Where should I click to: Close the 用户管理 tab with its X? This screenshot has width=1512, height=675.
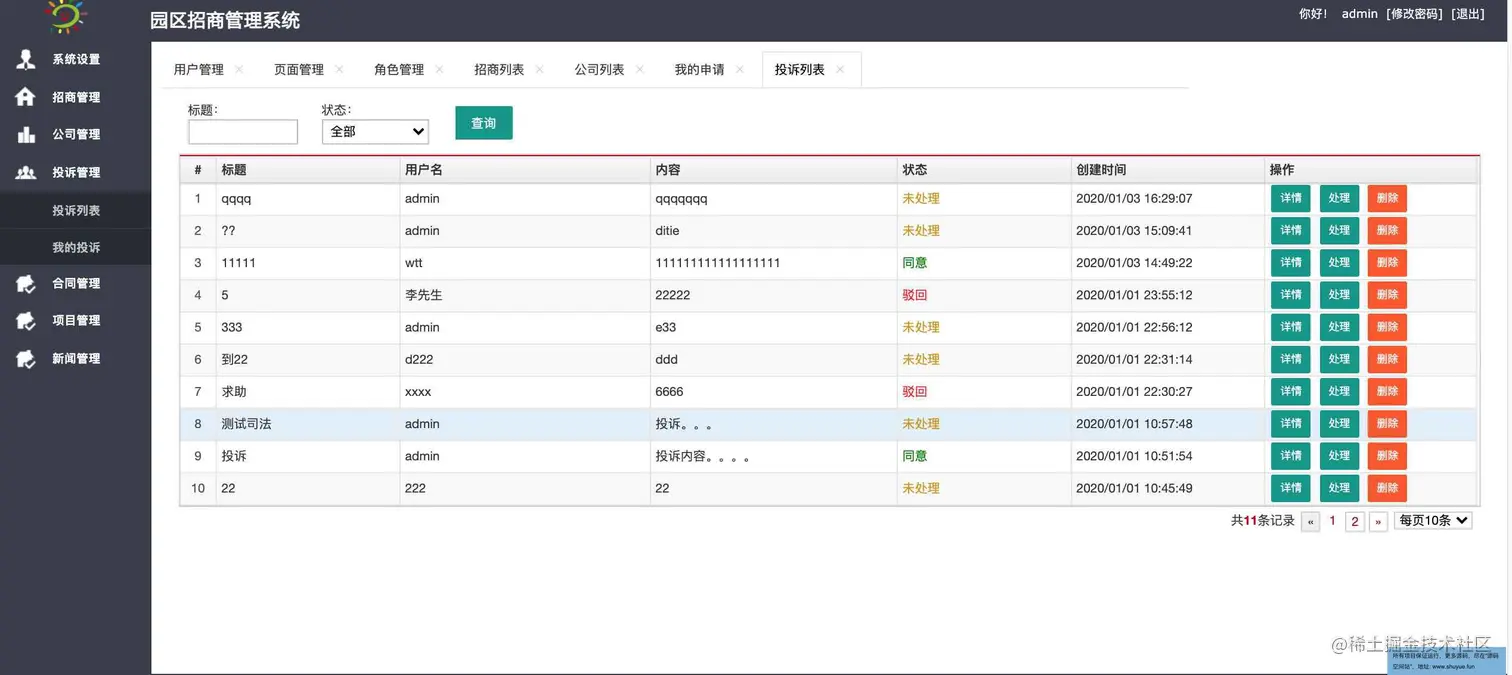pos(239,69)
